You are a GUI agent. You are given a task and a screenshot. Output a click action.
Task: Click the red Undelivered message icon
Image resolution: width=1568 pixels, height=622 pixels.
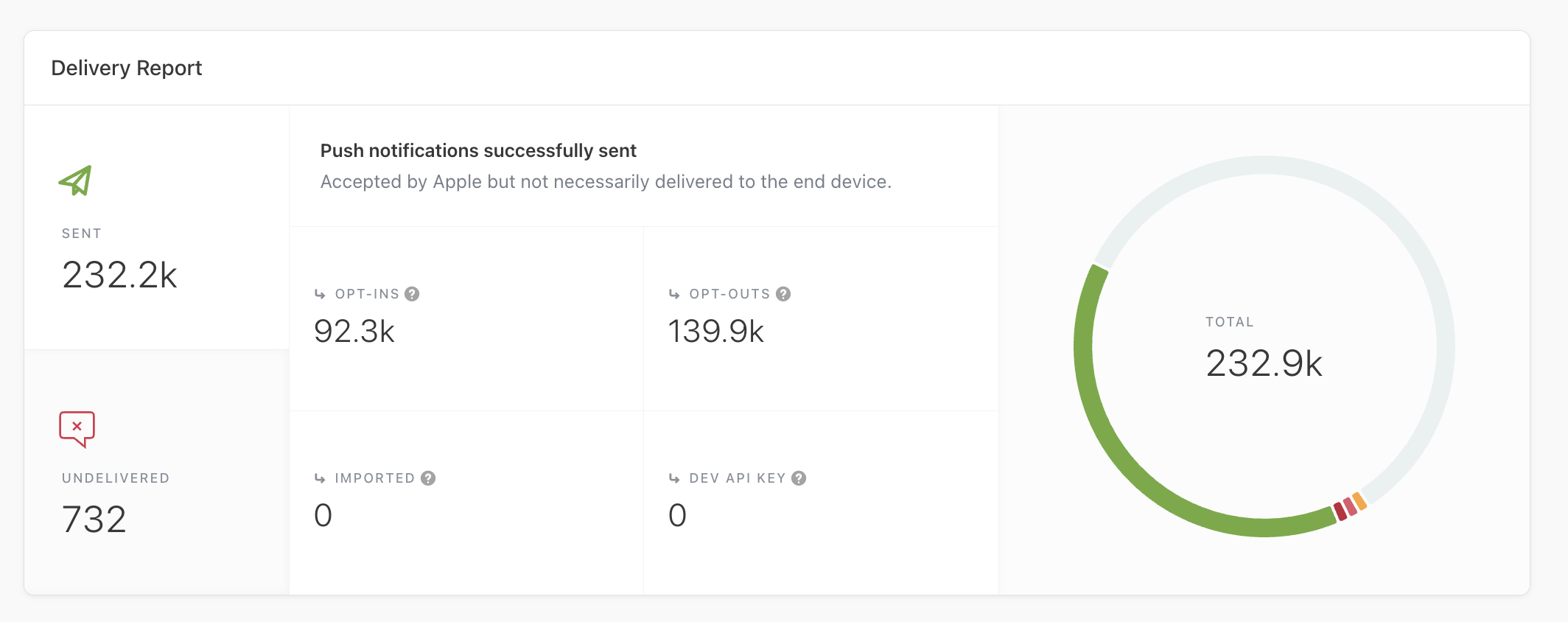tap(77, 428)
